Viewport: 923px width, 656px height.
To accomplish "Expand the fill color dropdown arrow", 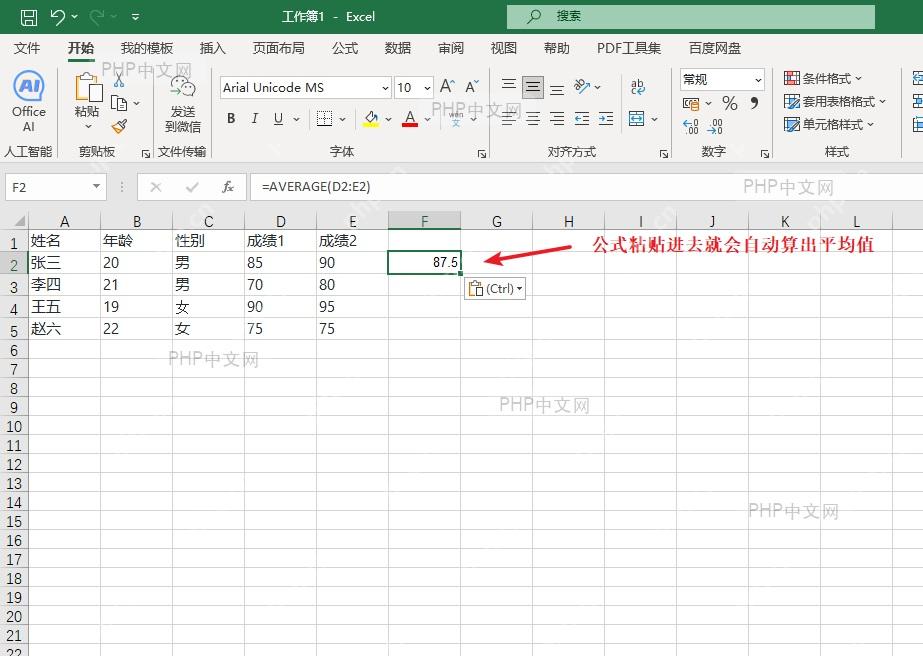I will click(x=389, y=120).
